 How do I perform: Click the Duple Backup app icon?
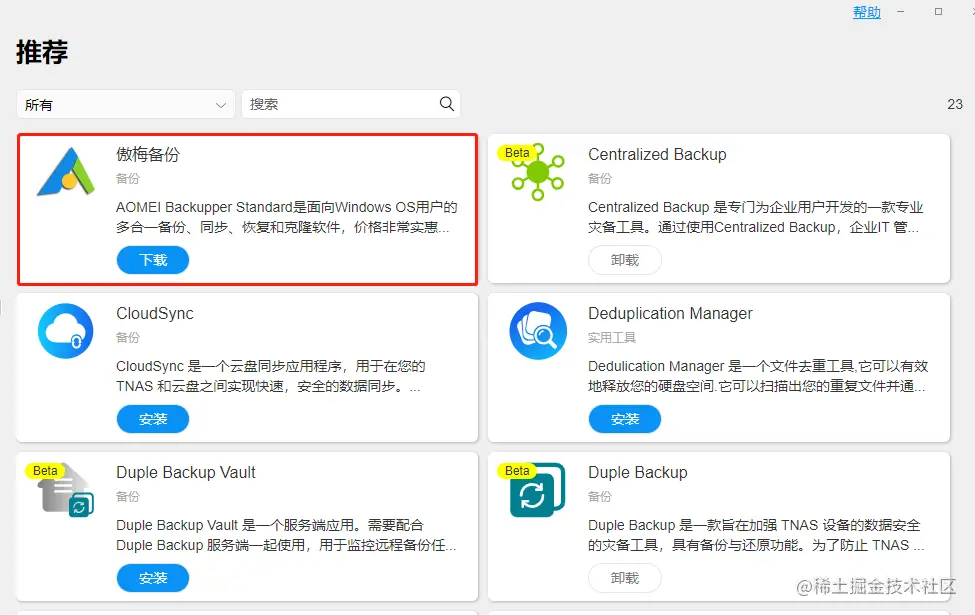[x=538, y=490]
